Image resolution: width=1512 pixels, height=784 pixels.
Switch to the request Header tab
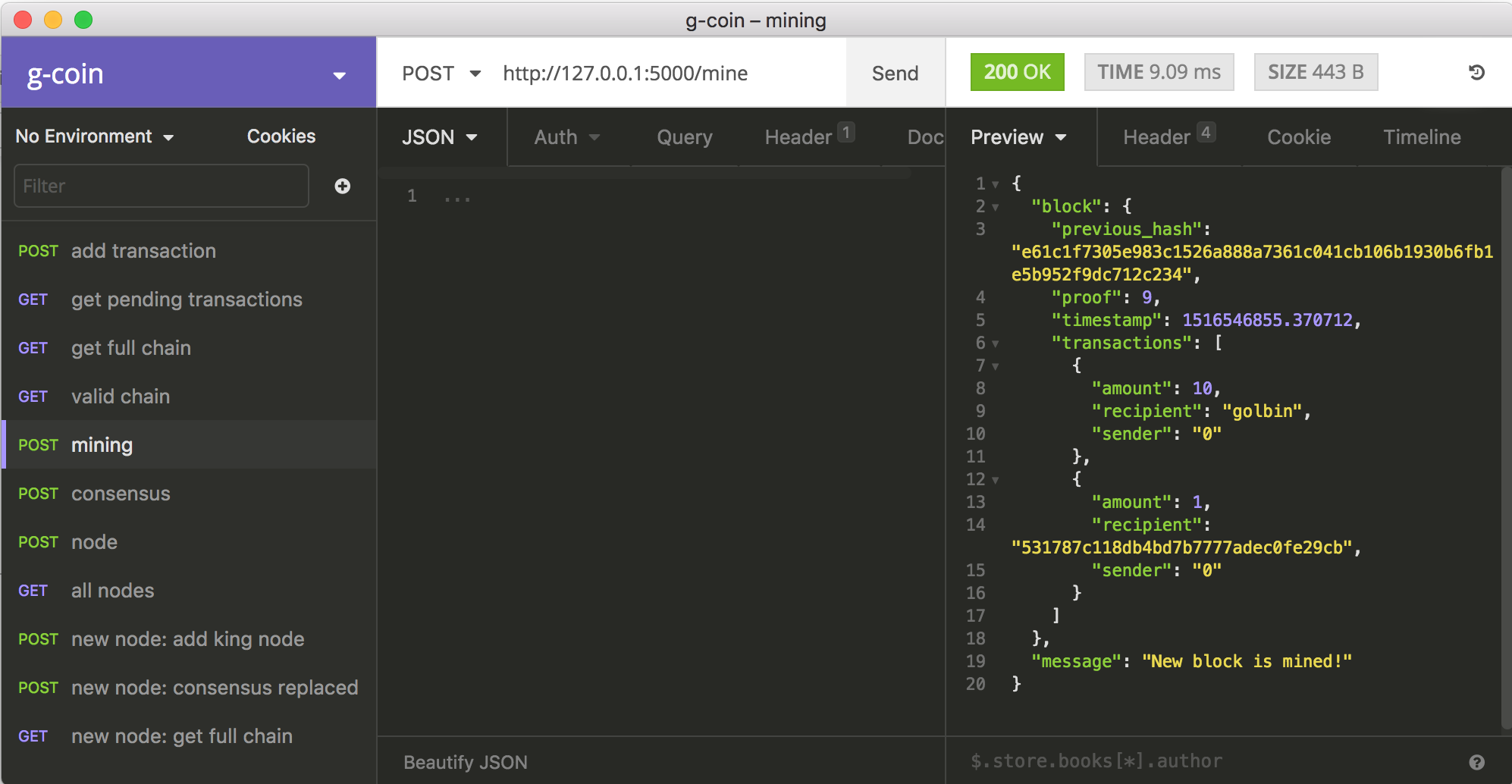[809, 137]
